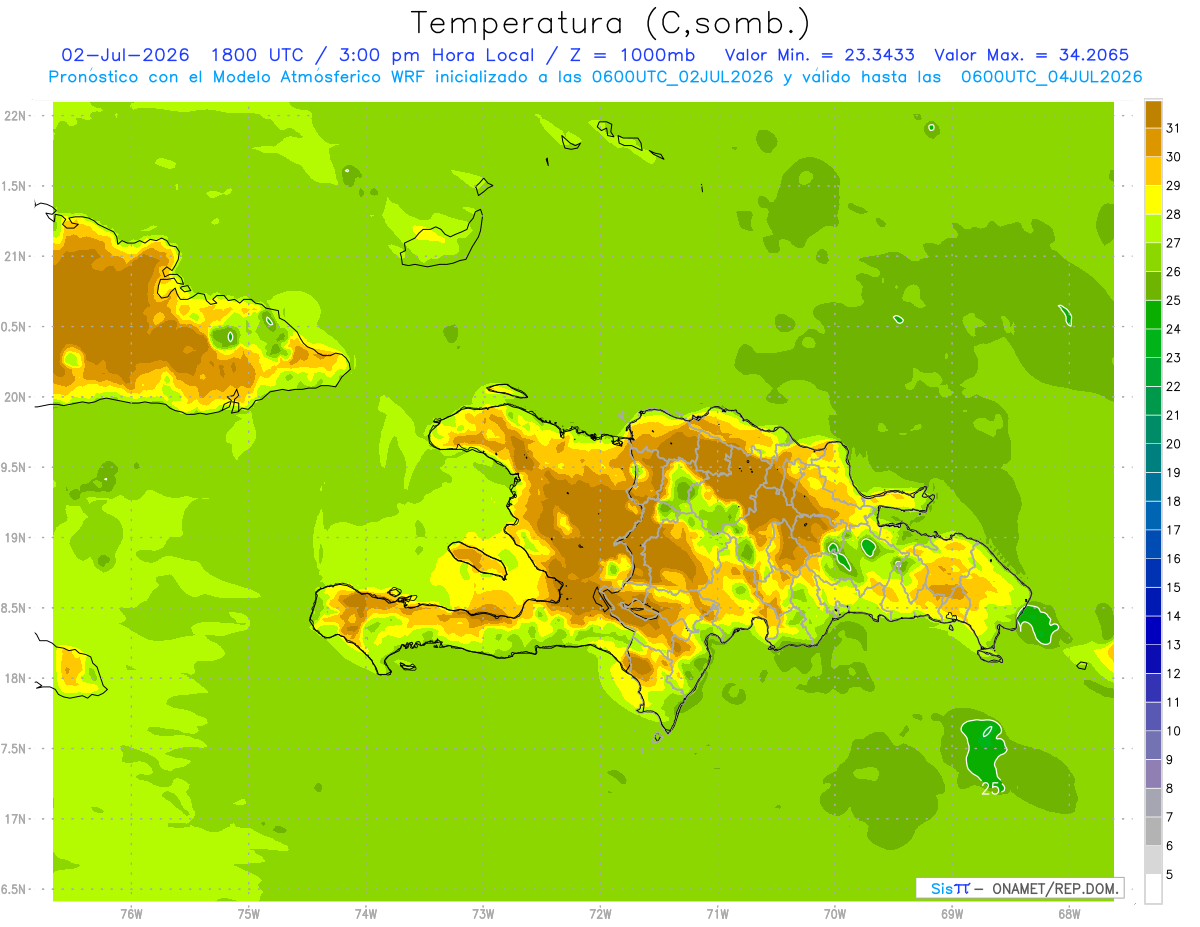The height and width of the screenshot is (927, 1200).
Task: Click the "21N" latitude label
Action: point(15,257)
